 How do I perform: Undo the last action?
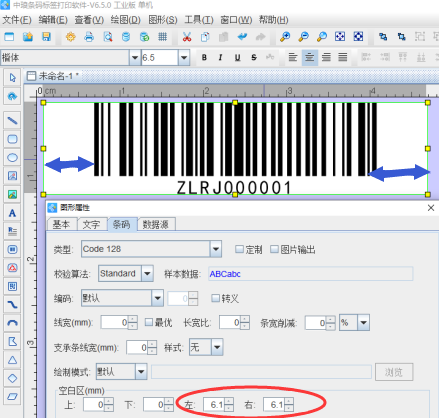tap(242, 36)
